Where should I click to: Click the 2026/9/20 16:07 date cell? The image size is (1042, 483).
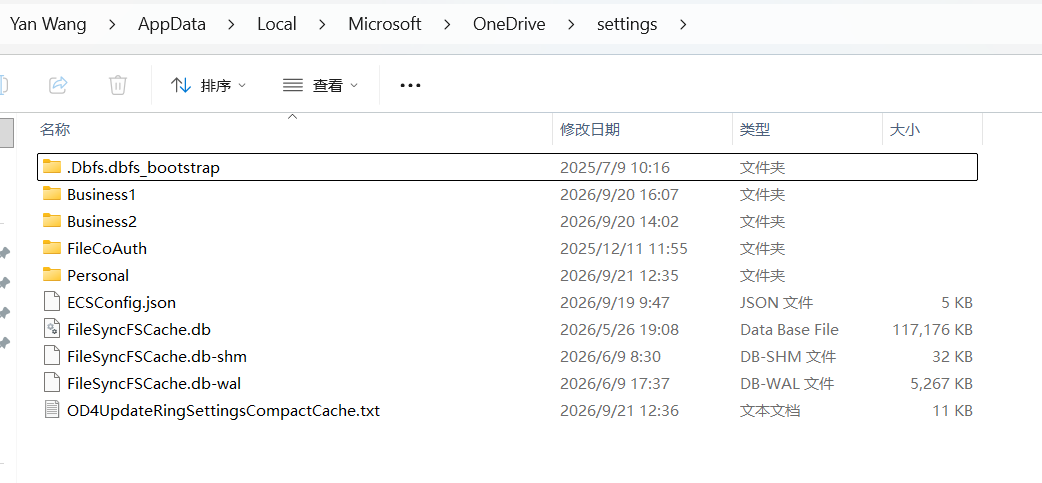point(619,195)
